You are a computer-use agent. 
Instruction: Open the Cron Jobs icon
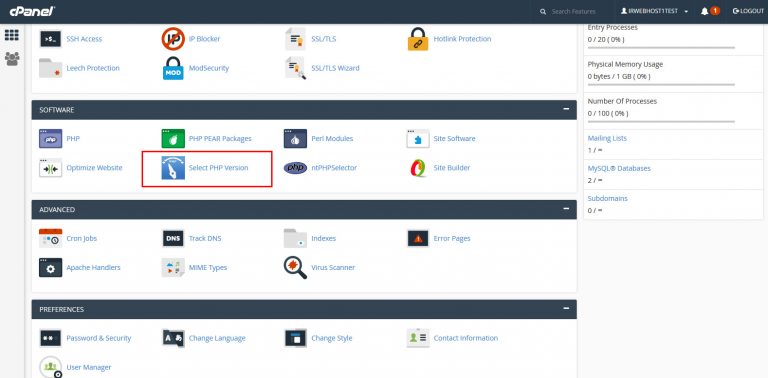(x=50, y=238)
